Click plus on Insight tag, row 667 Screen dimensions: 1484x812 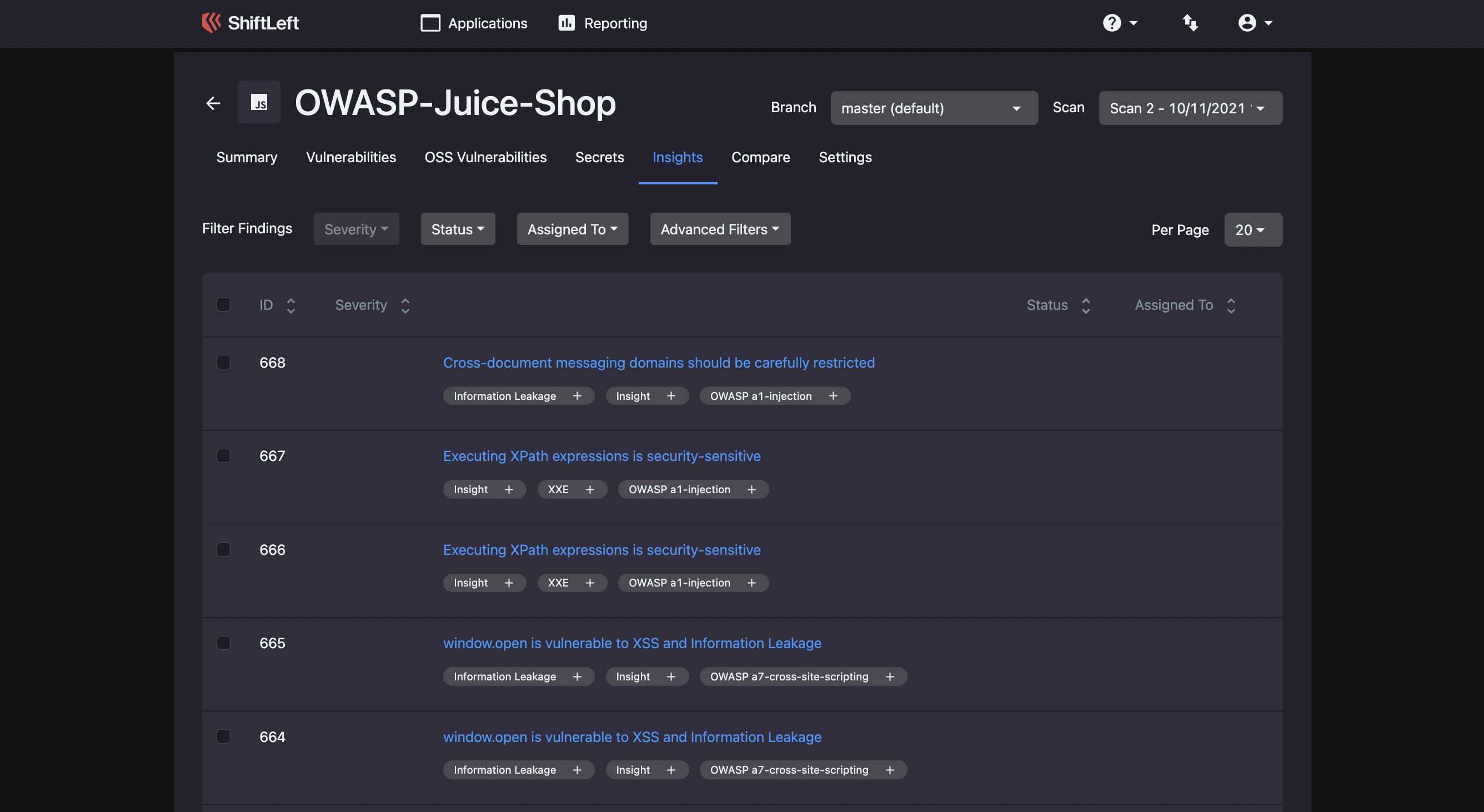point(509,489)
